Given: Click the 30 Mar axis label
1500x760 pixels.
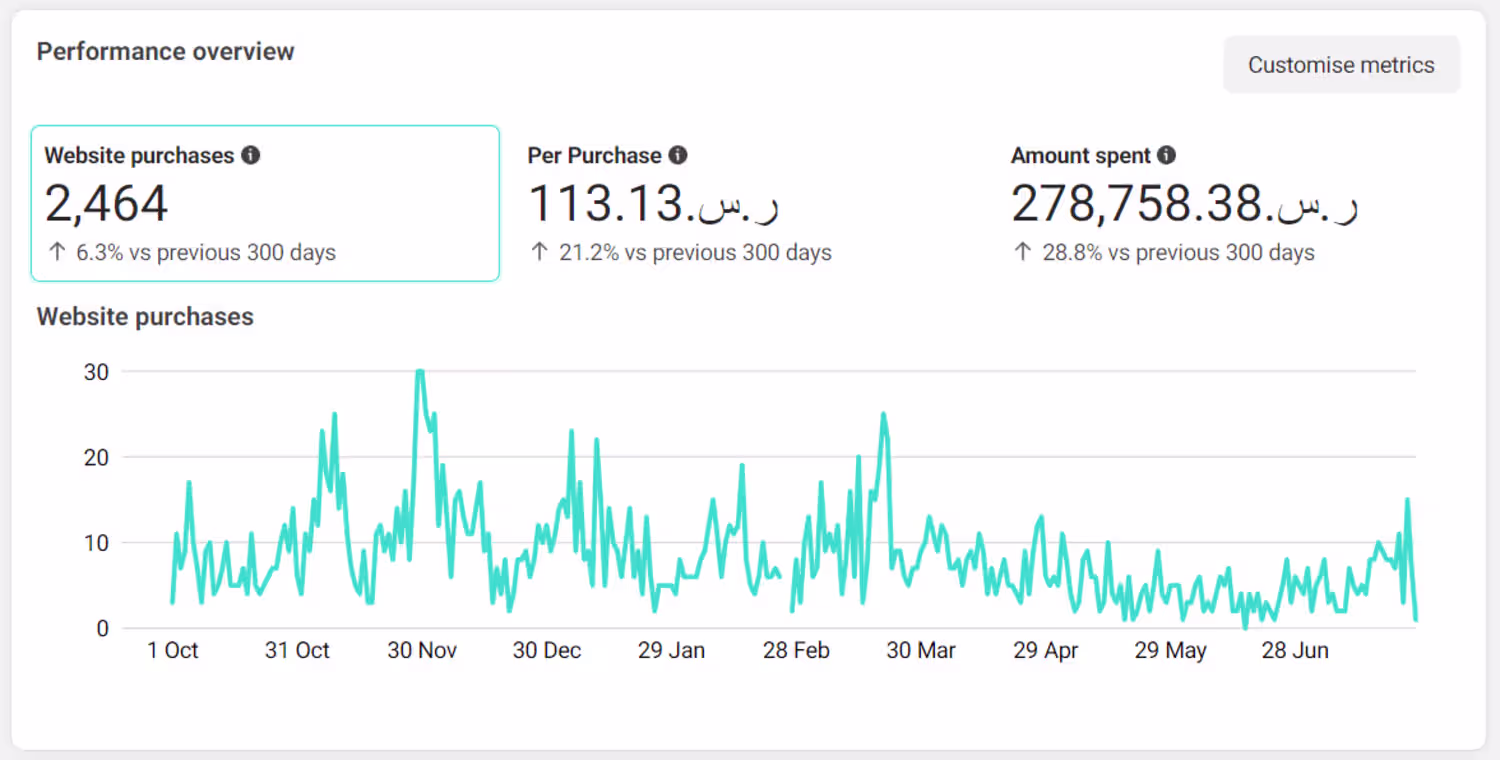Looking at the screenshot, I should 921,650.
